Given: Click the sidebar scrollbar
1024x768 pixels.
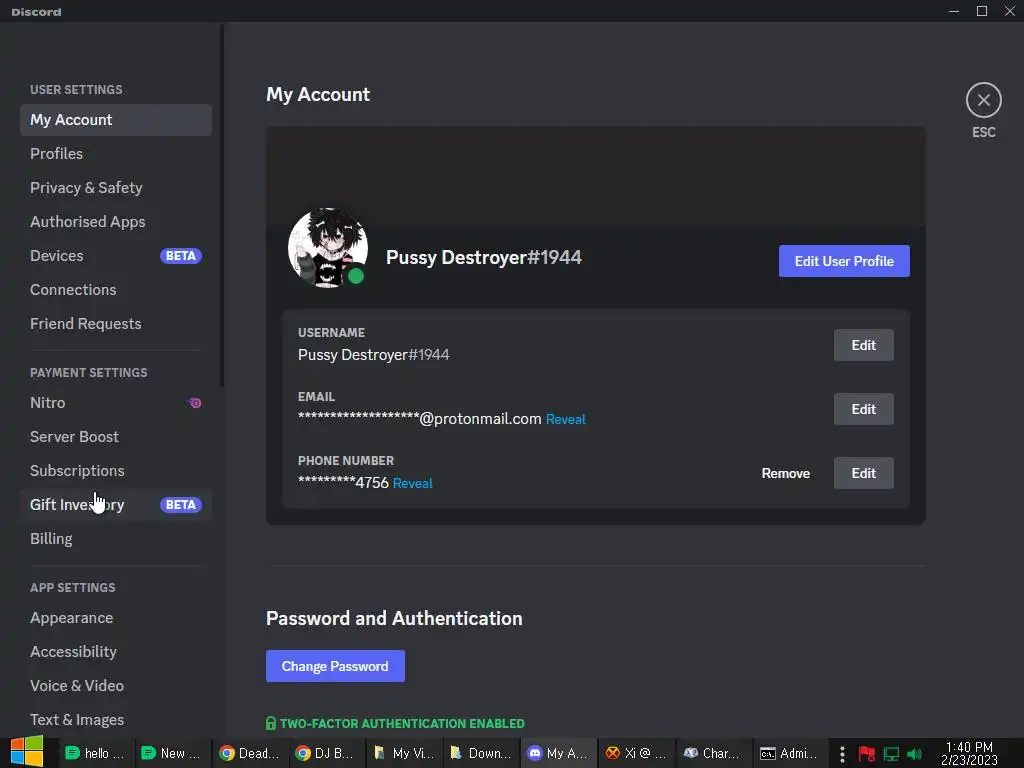Looking at the screenshot, I should (222, 206).
